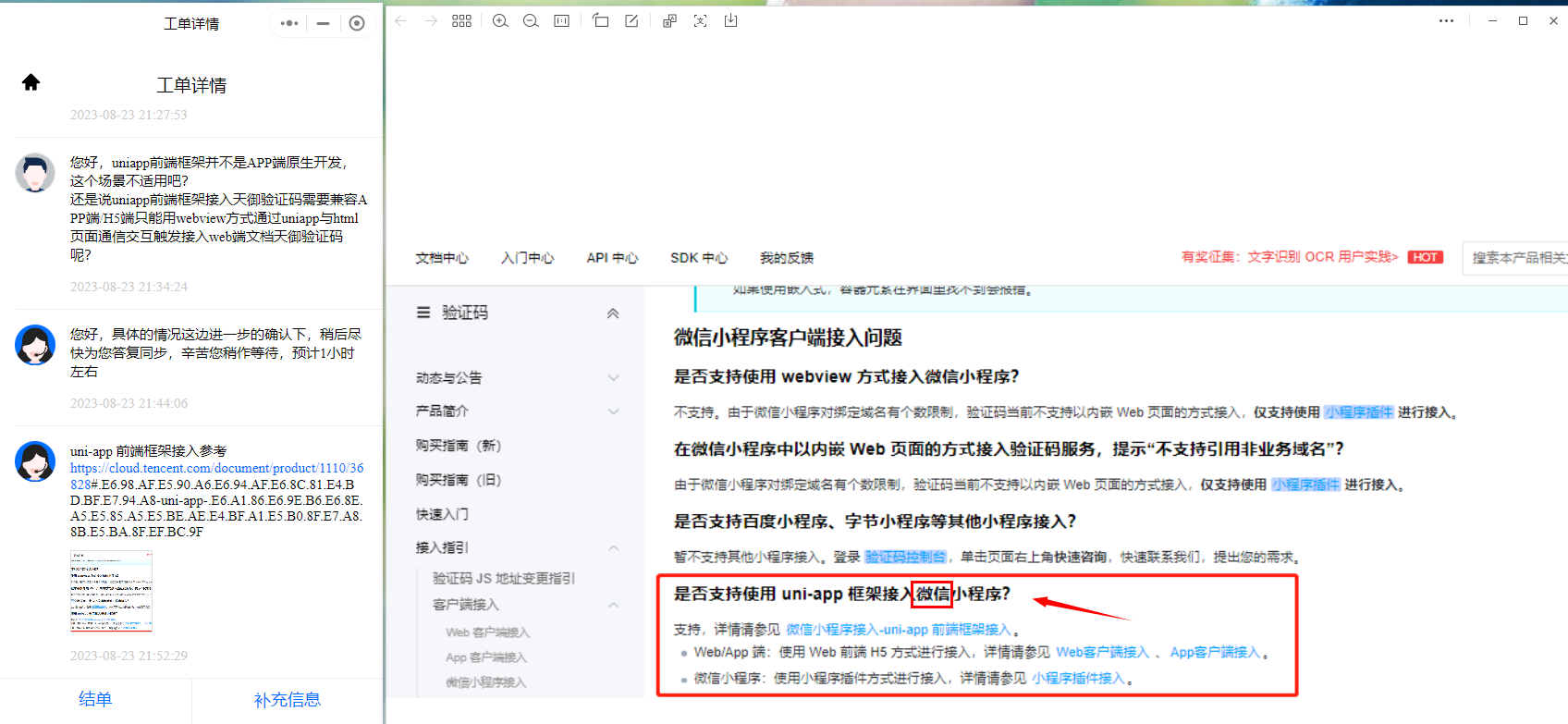
Task: Click 小程序插件 link under webview question
Action: [x=1359, y=412]
